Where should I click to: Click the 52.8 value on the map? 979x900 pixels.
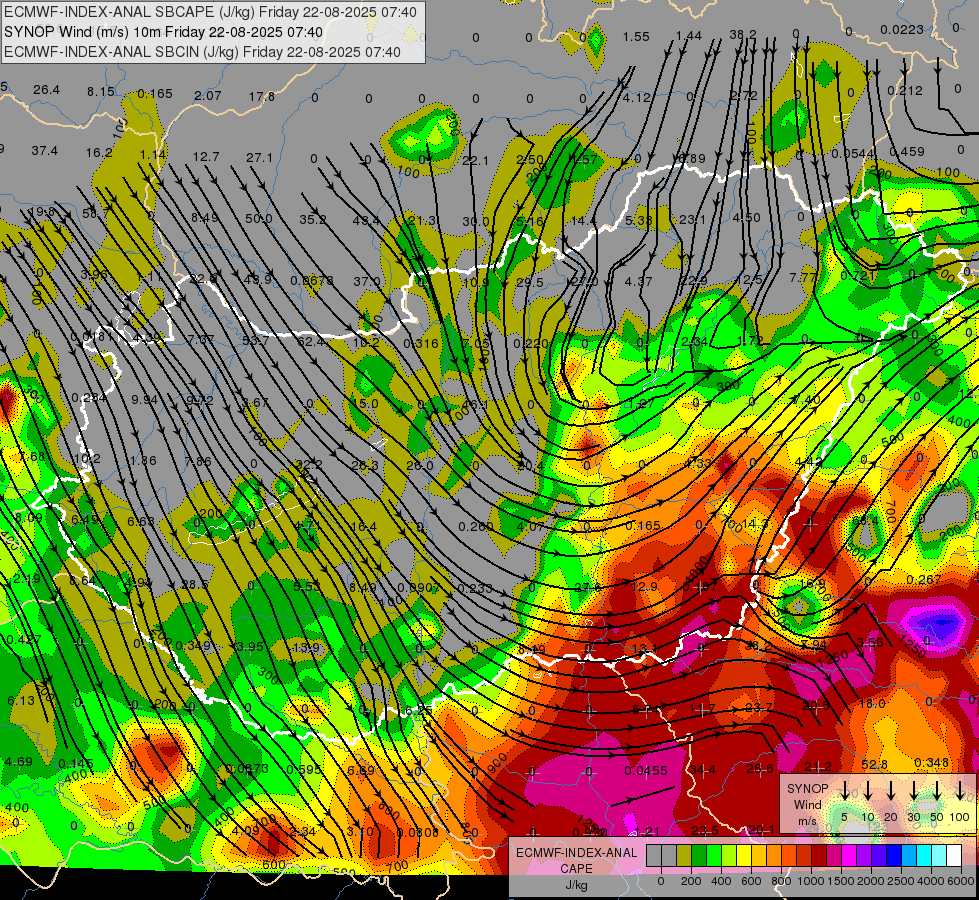click(874, 764)
